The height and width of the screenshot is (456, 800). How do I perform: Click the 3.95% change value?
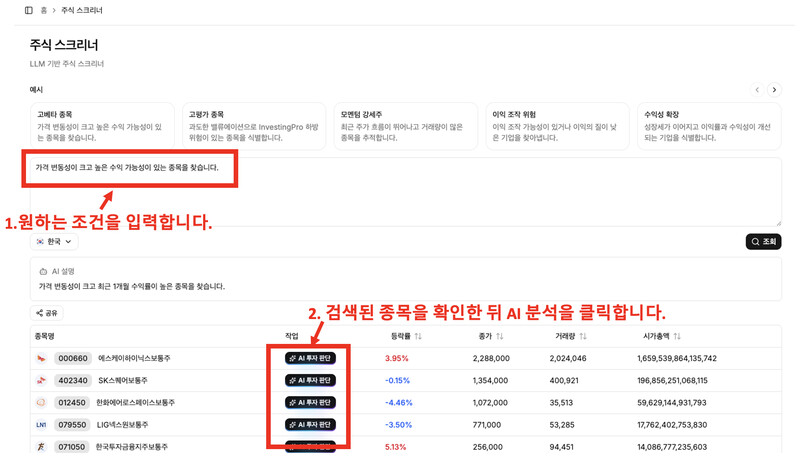396,358
